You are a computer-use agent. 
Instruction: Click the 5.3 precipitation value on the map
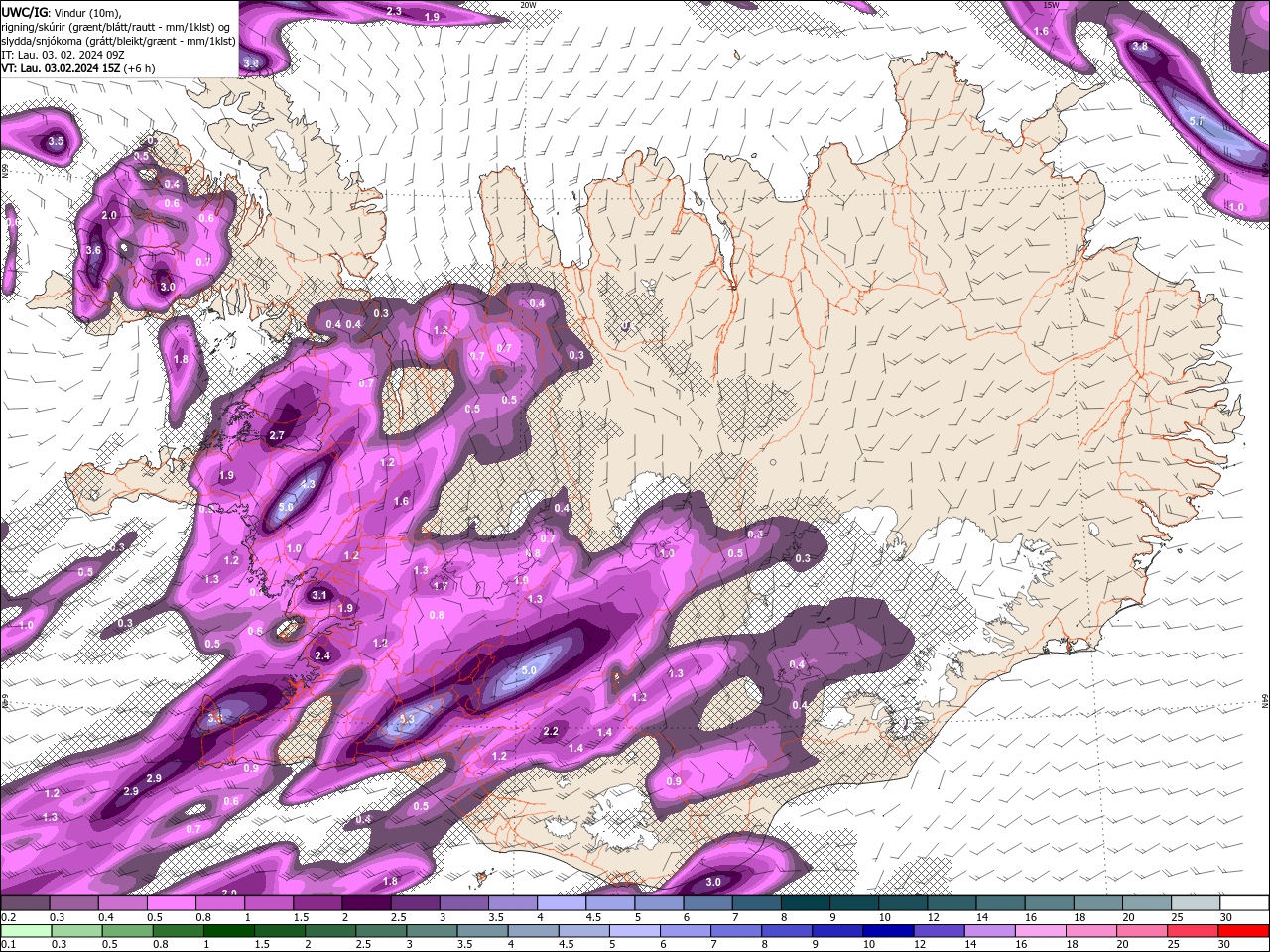coord(406,720)
